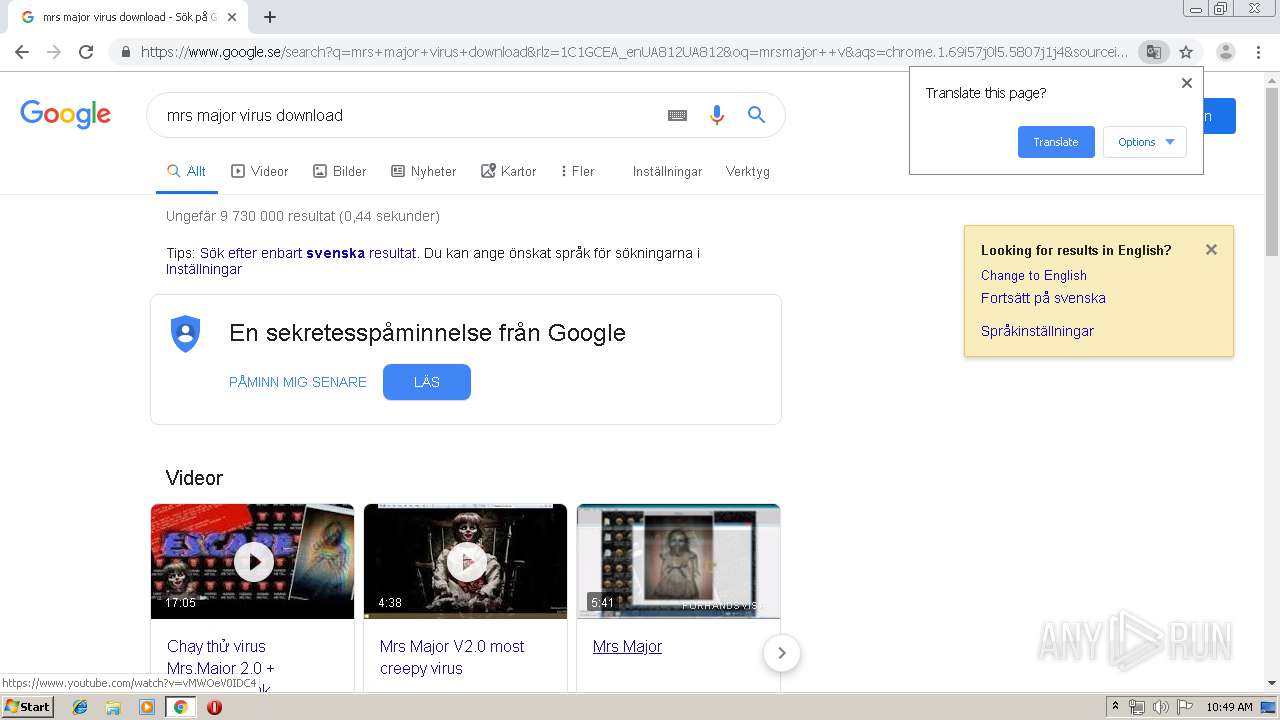Reload the page with refresh icon
The height and width of the screenshot is (720, 1280).
click(x=86, y=52)
